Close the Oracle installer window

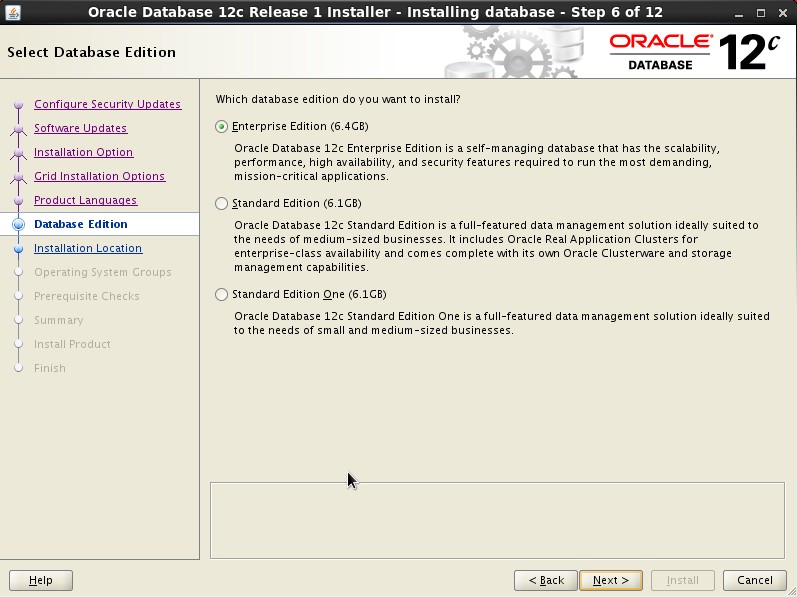click(x=783, y=13)
